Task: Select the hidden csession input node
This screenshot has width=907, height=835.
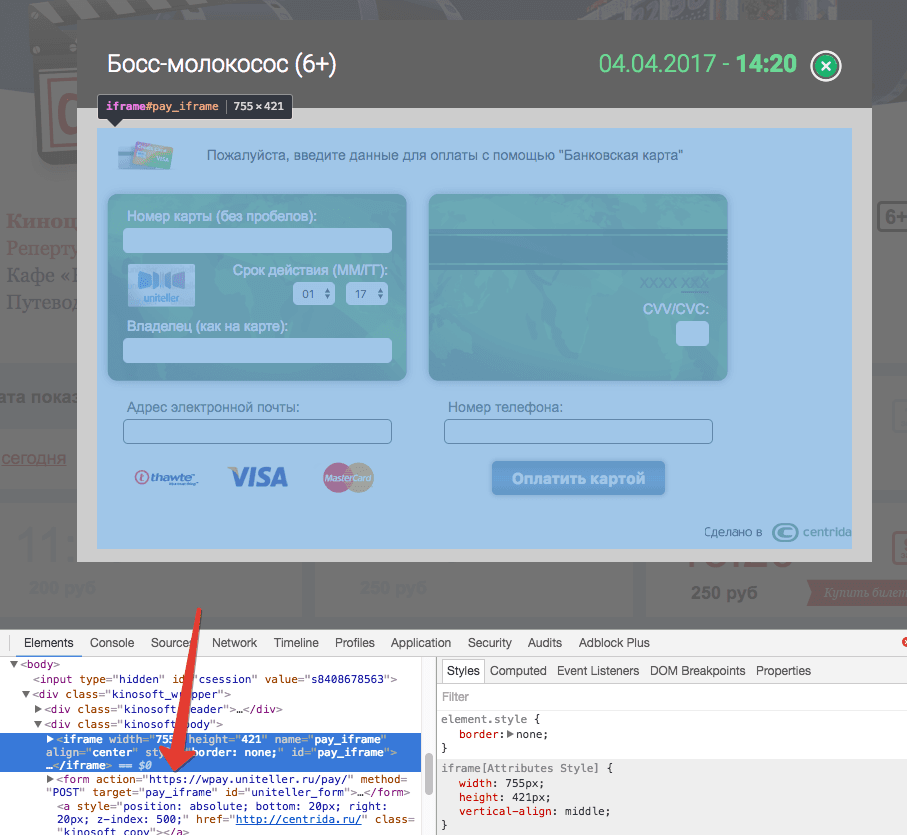Action: pos(215,679)
